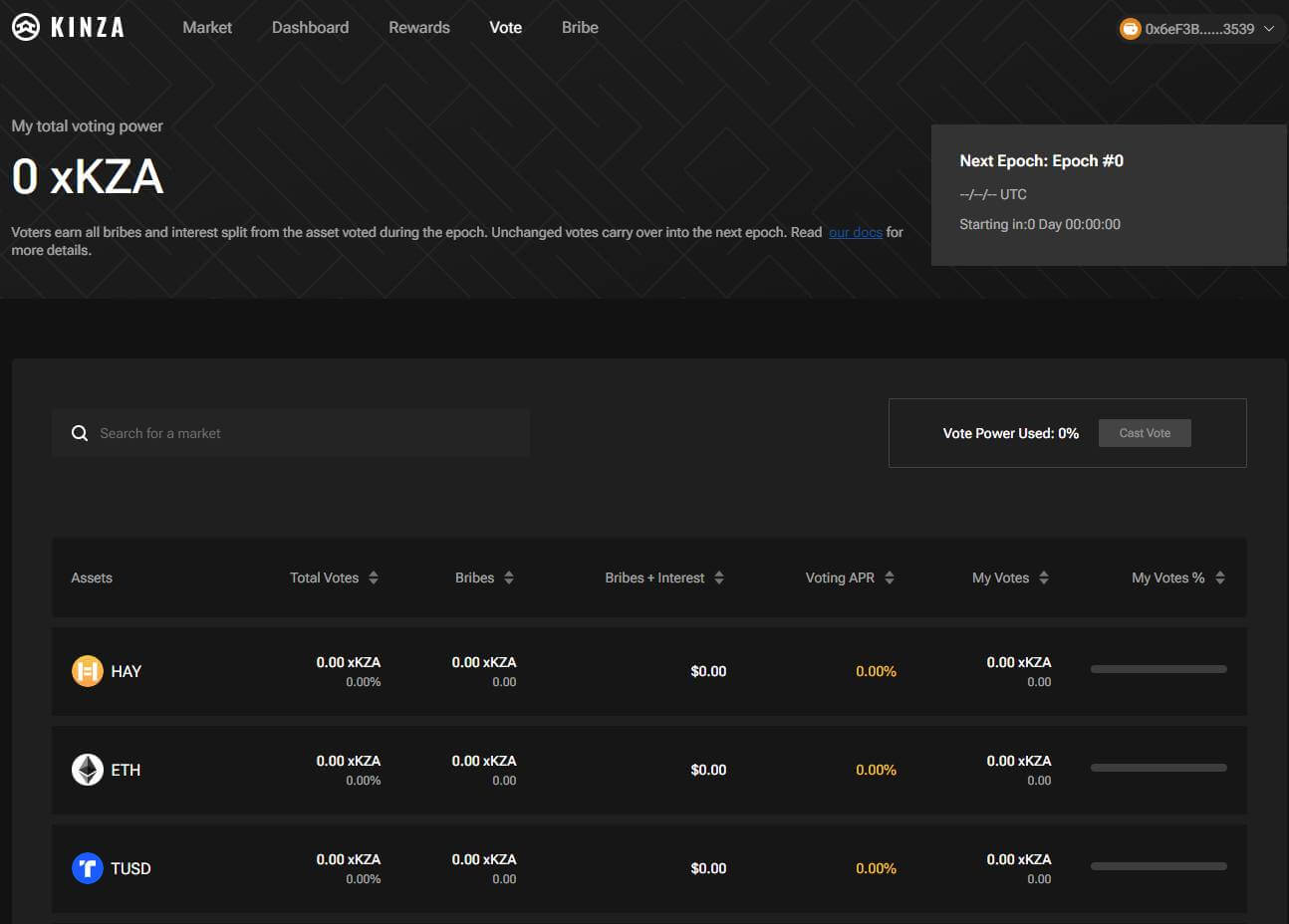Sort by Bribes + Interest arrows
This screenshot has height=924, width=1289.
719,577
